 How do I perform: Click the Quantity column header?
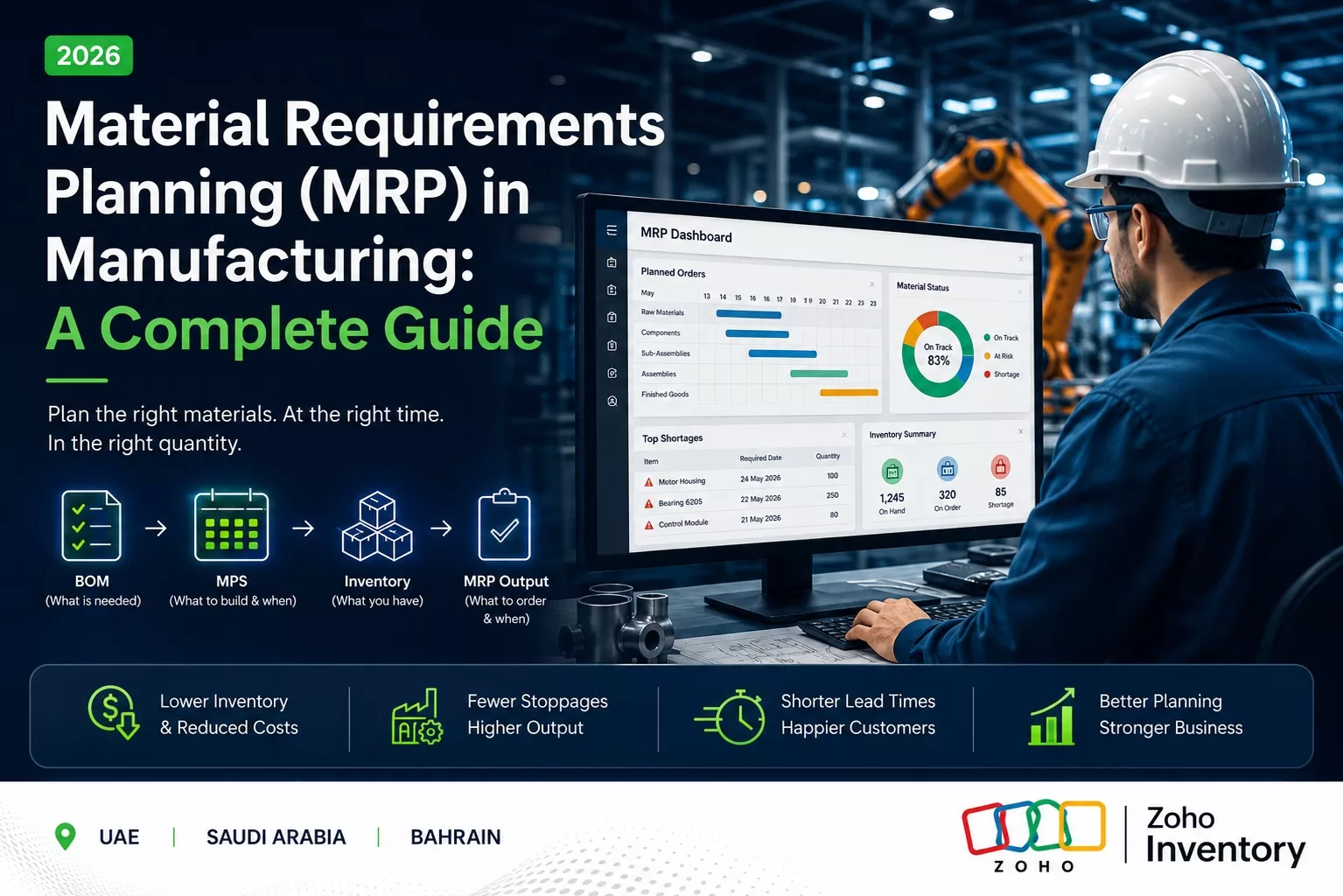tap(828, 456)
